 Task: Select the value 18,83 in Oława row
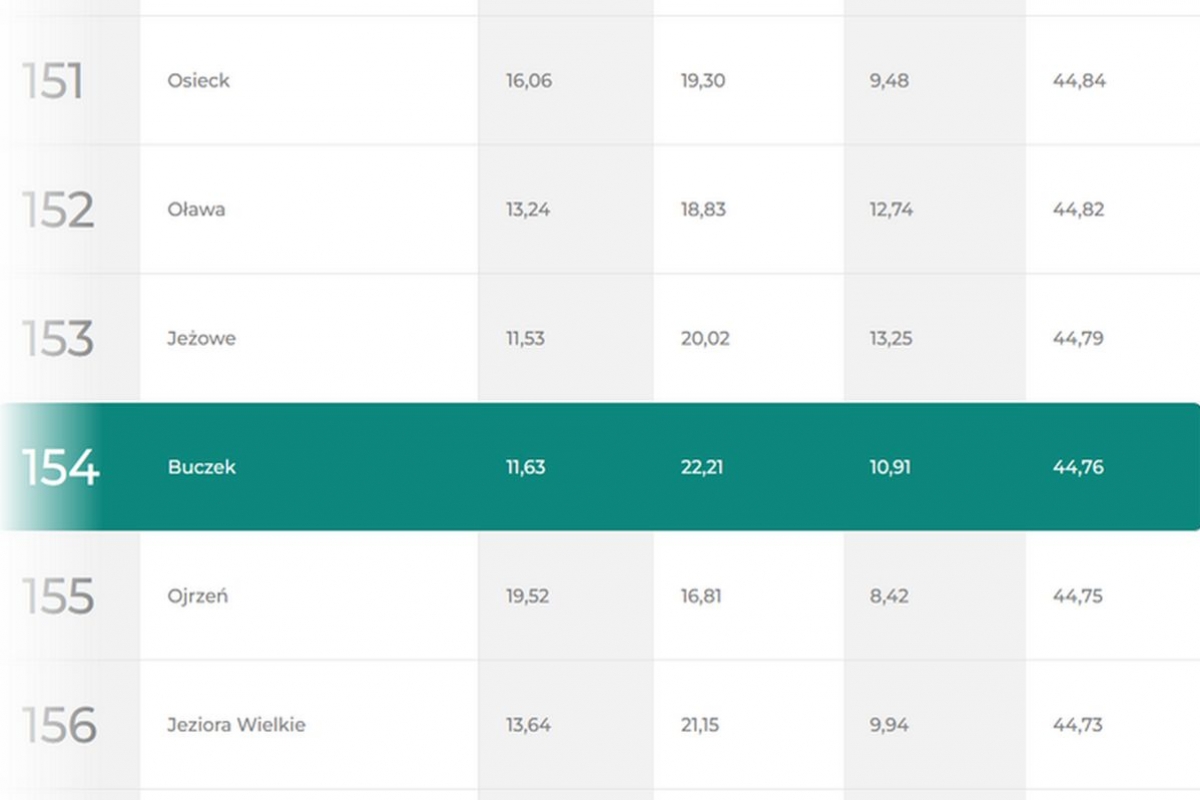703,210
